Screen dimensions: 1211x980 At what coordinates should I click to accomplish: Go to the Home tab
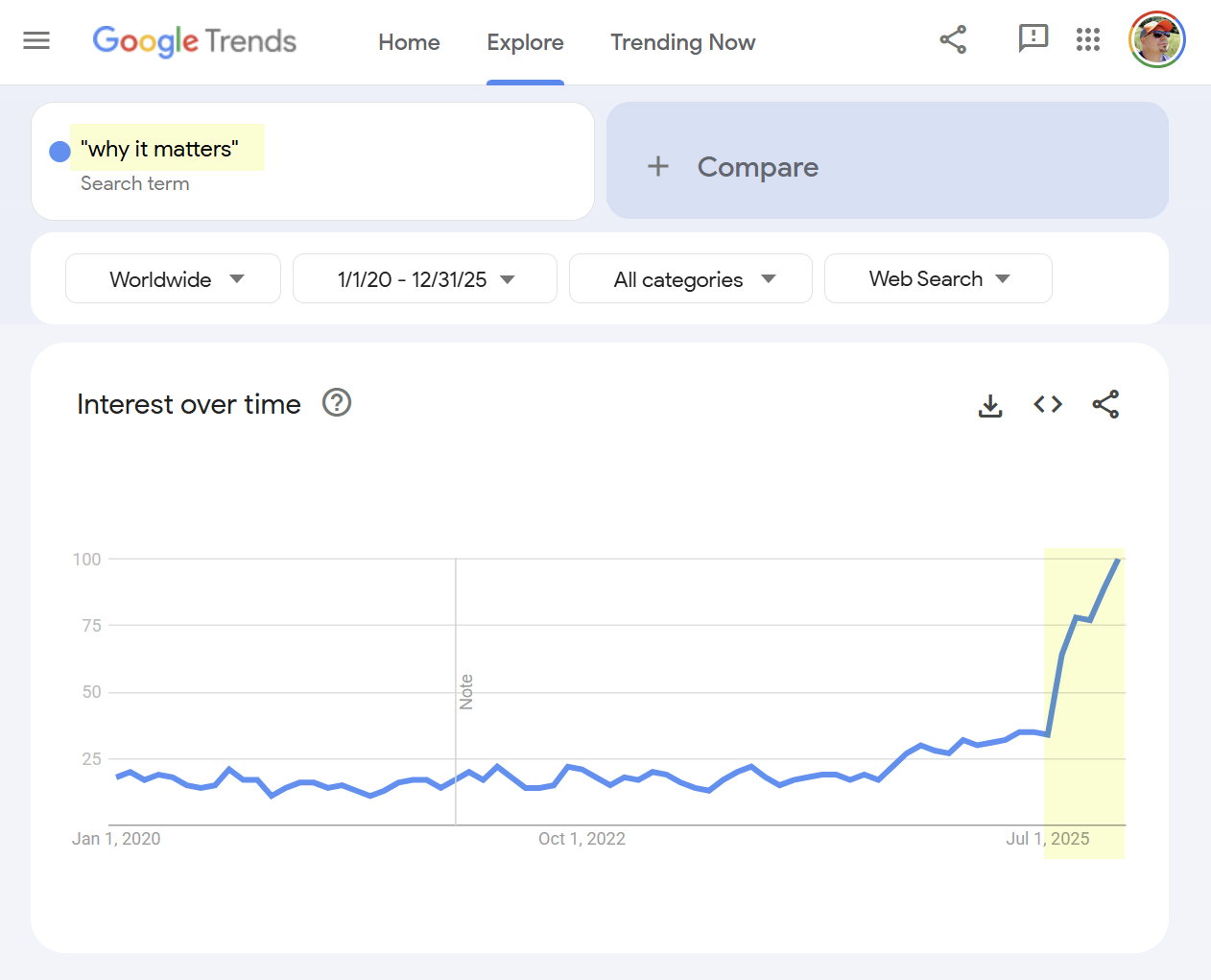pos(409,42)
